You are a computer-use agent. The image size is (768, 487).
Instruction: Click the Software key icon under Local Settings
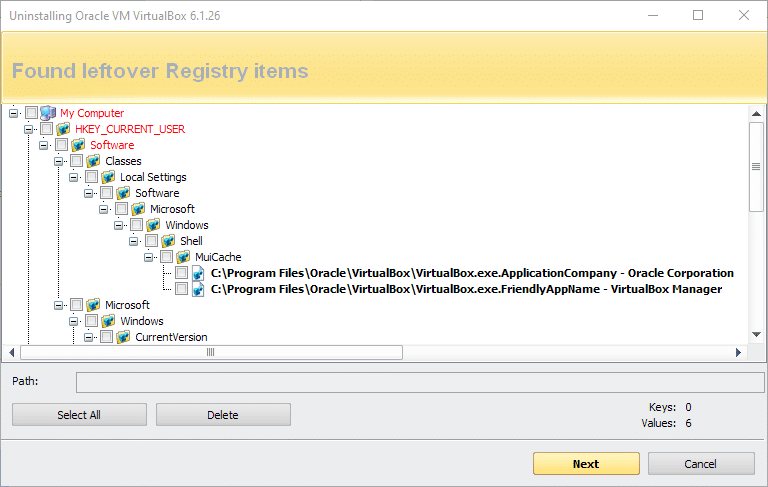[123, 193]
